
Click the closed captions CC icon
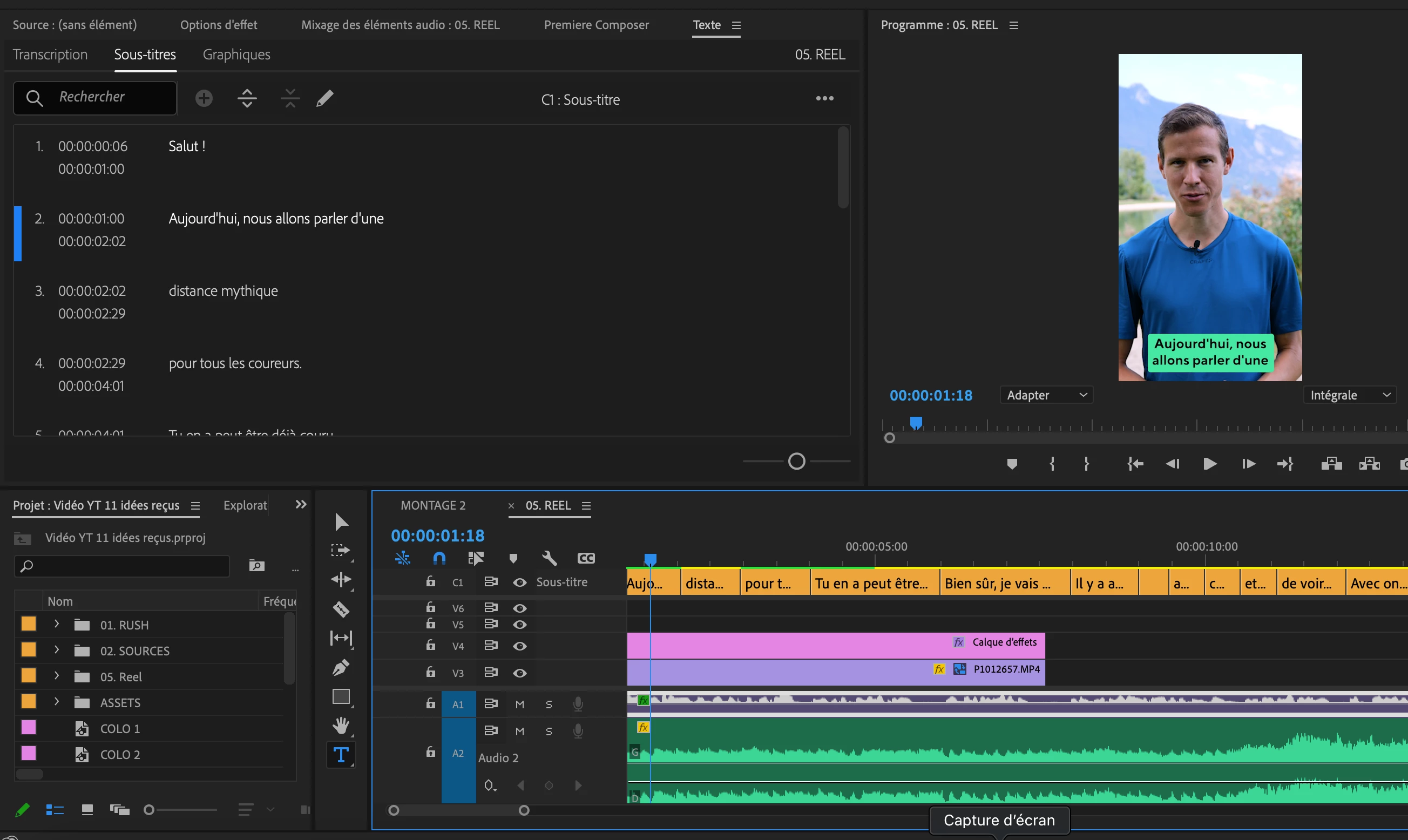586,558
